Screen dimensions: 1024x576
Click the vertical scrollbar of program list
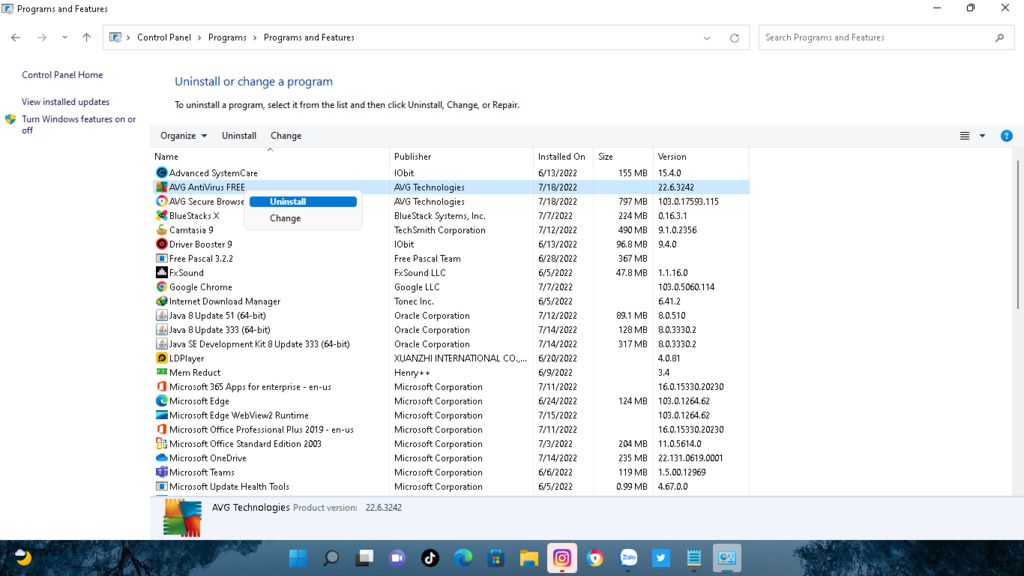1017,234
